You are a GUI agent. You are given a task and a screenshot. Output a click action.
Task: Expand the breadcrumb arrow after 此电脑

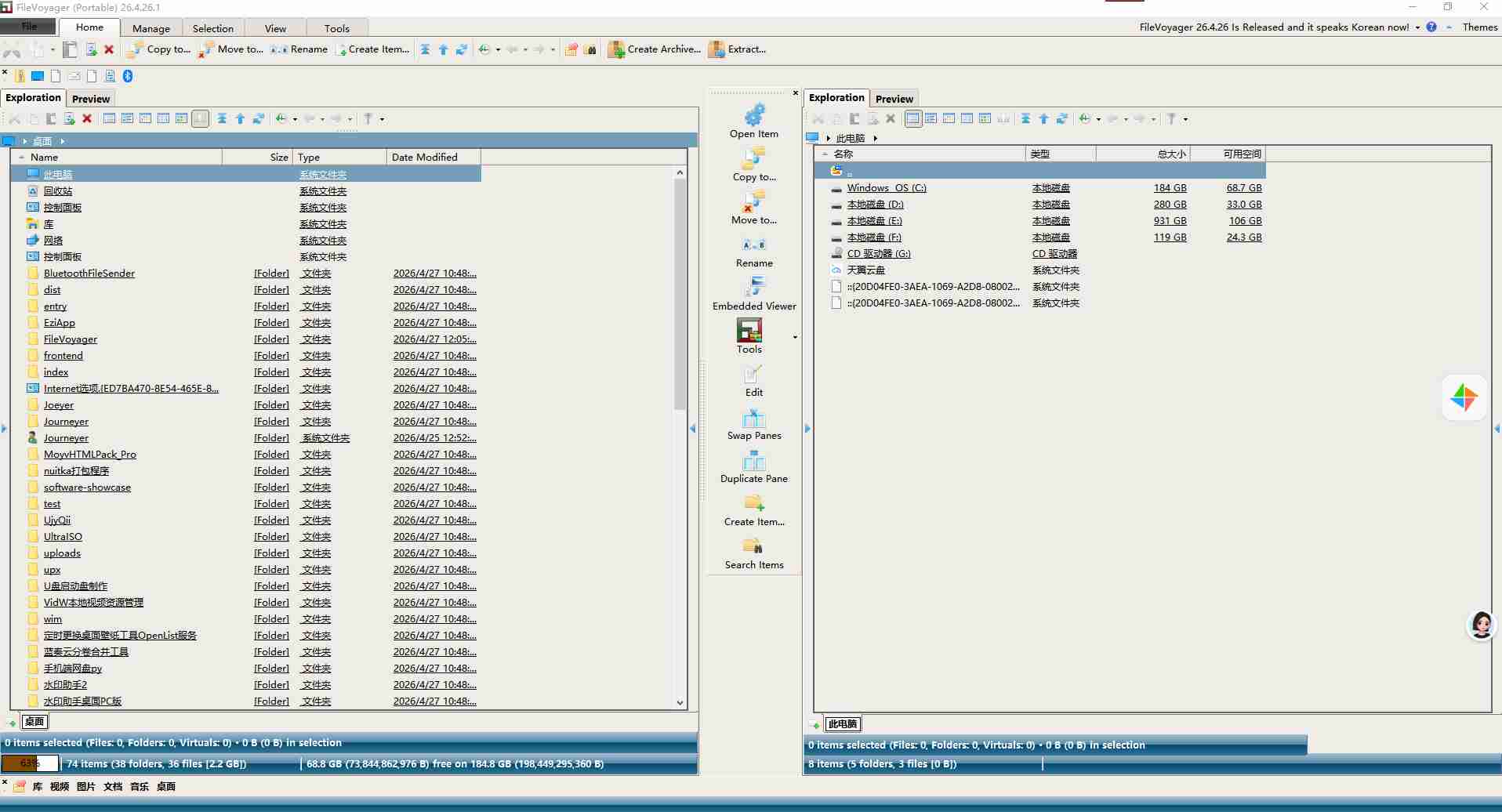click(875, 138)
